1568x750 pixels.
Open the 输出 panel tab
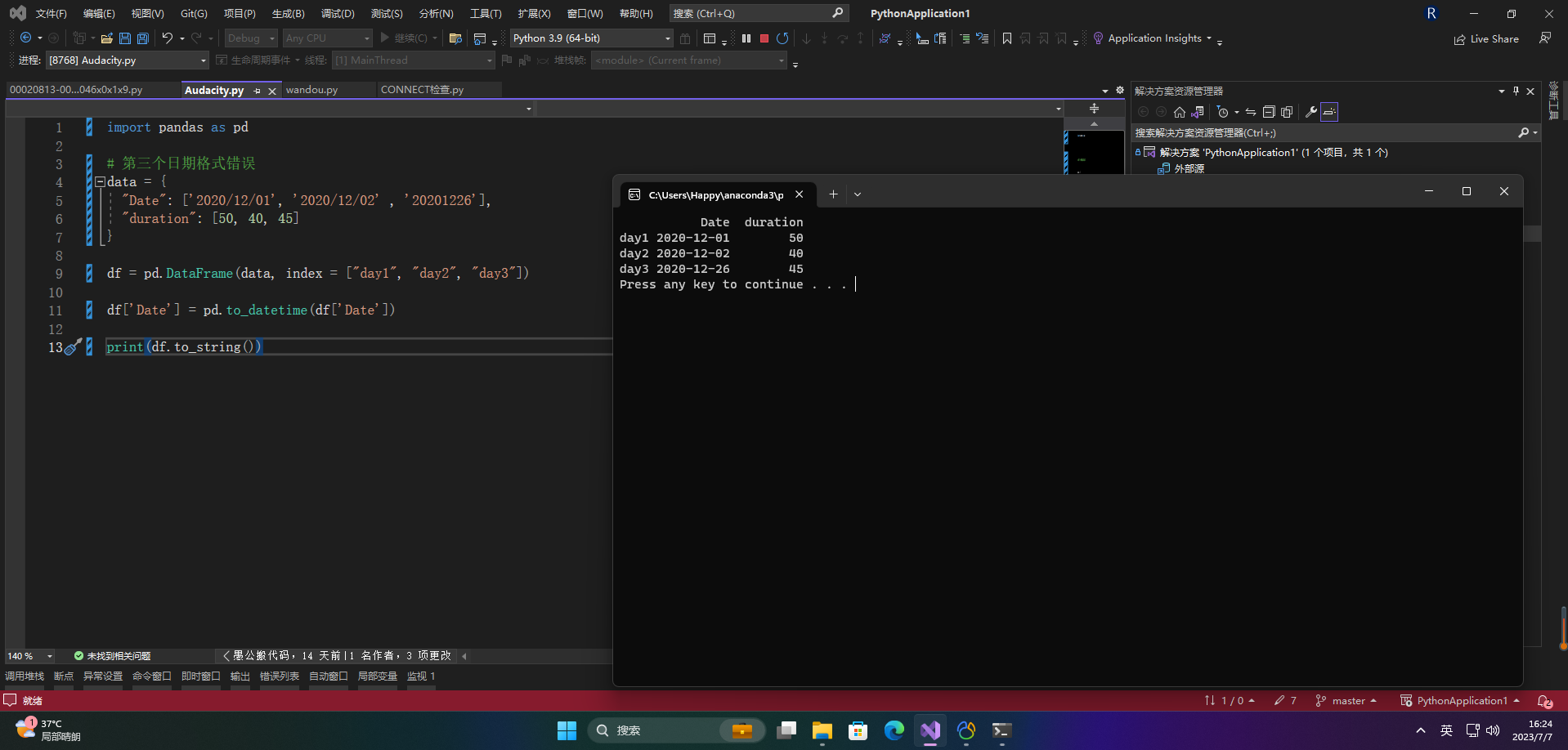click(240, 676)
